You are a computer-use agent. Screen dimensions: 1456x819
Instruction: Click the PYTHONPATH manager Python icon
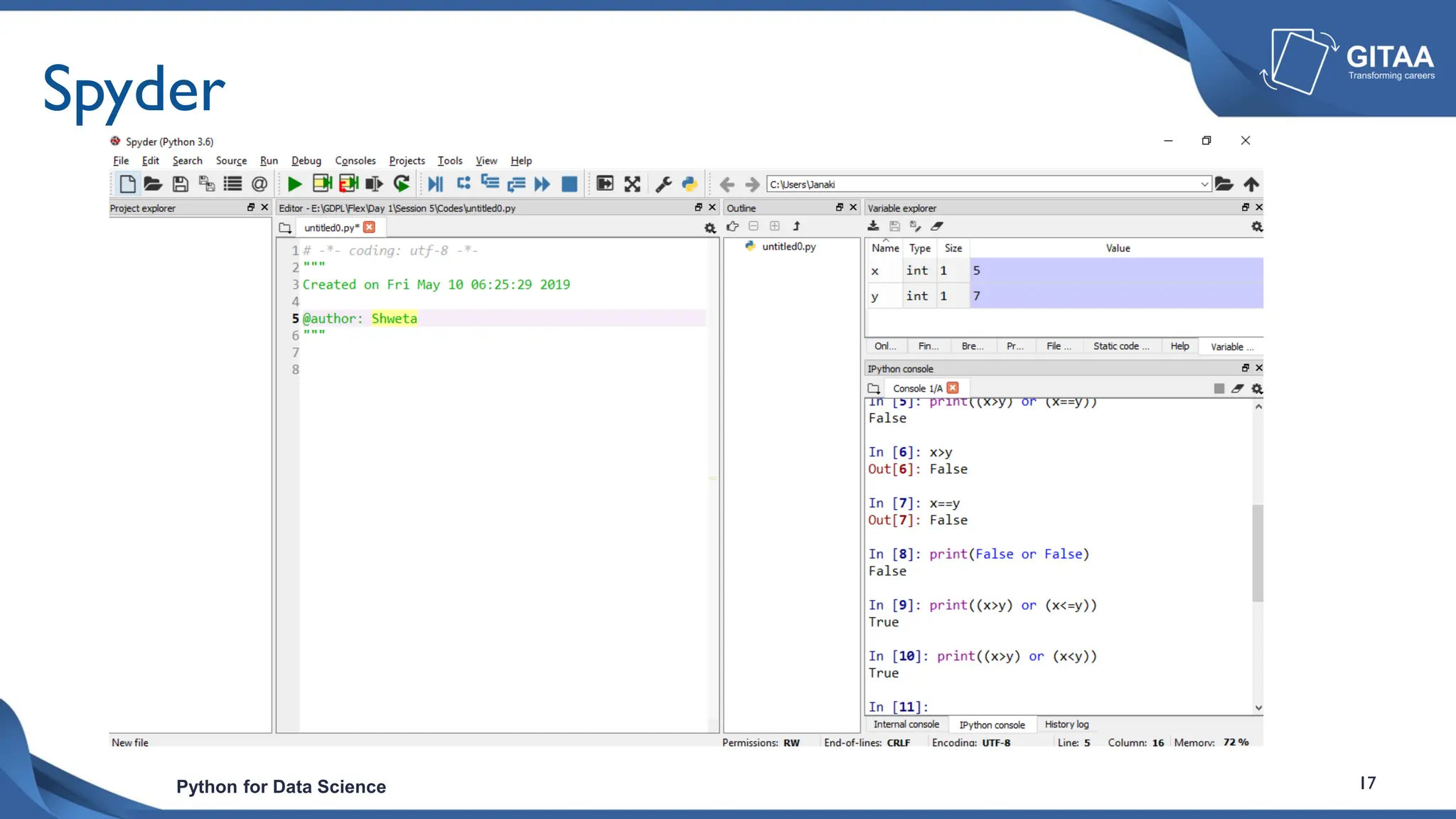click(690, 184)
